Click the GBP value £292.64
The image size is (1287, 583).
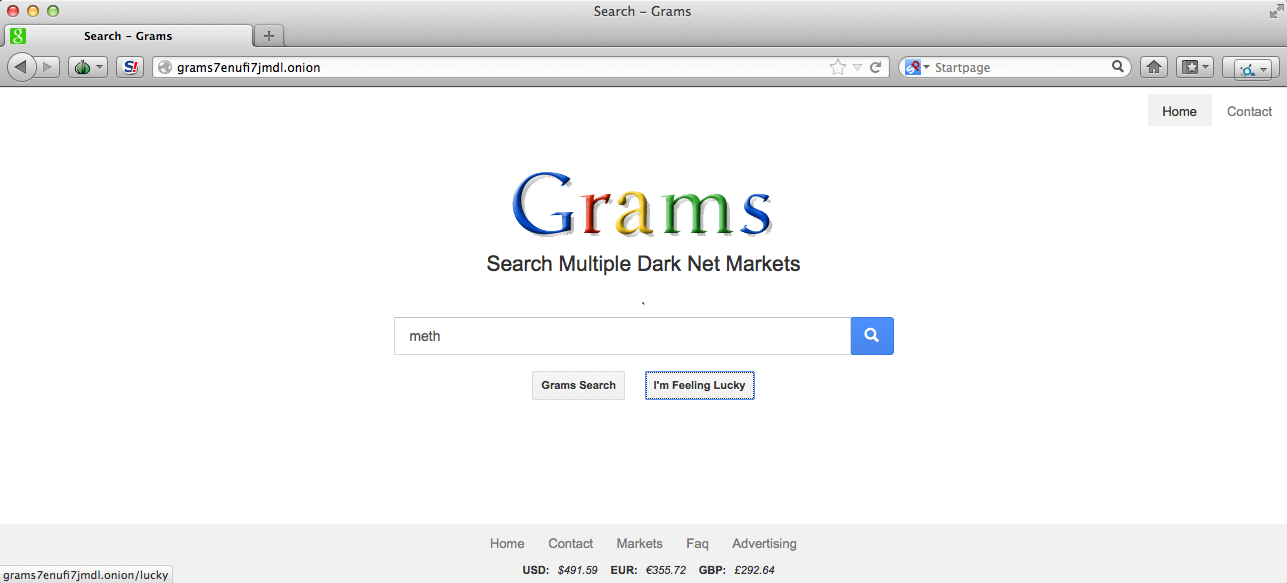pos(754,570)
